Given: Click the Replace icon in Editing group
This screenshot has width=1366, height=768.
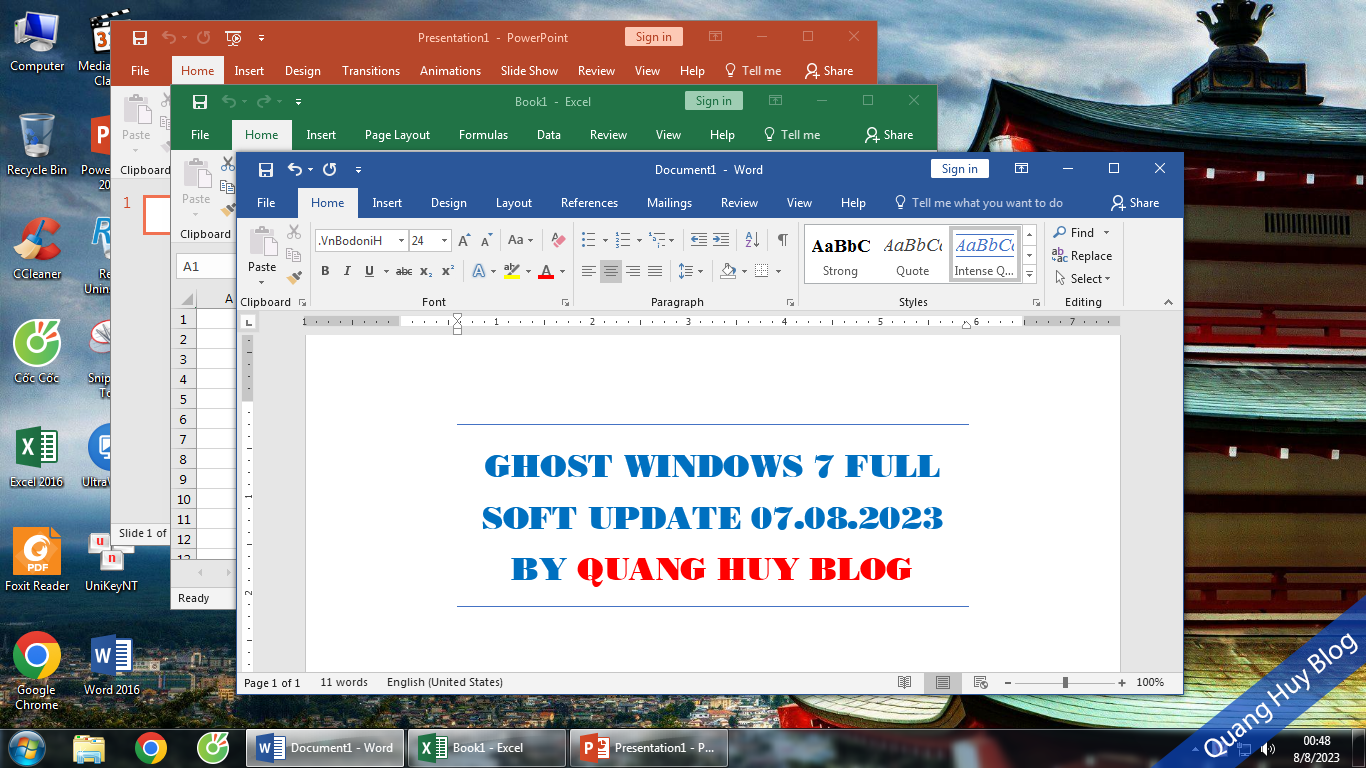Looking at the screenshot, I should [1059, 256].
